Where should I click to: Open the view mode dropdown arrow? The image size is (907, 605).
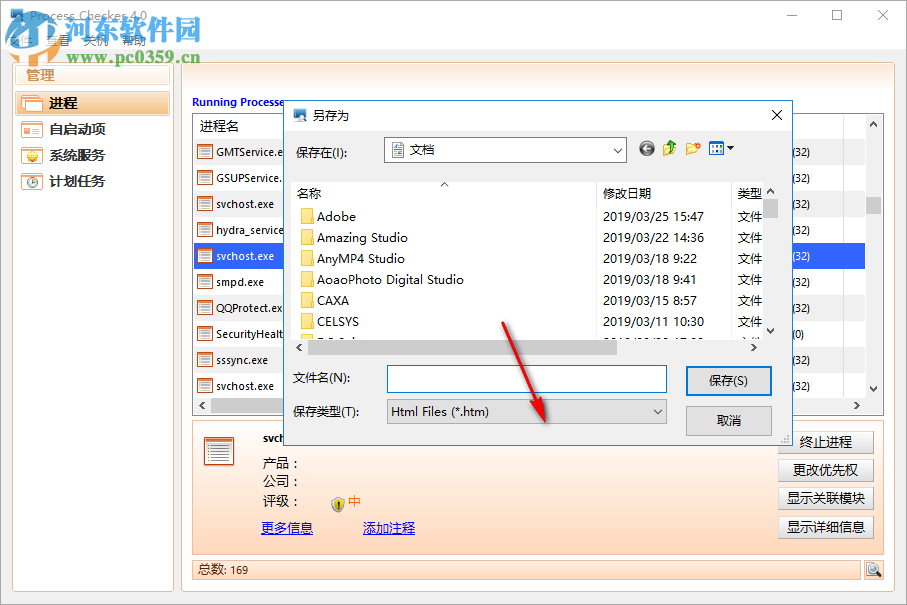pos(731,148)
